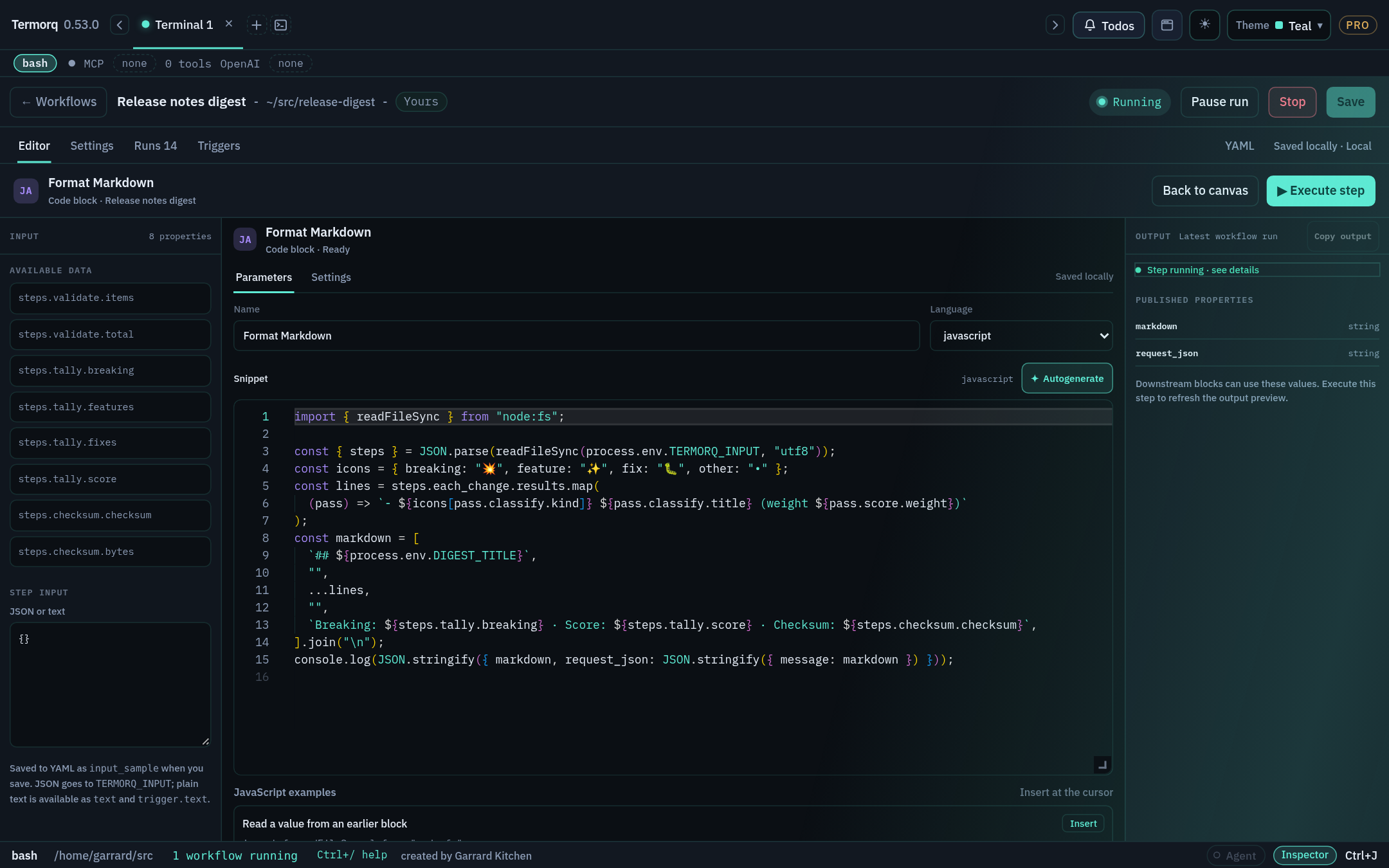Return with Back to canvas

pyautogui.click(x=1205, y=191)
